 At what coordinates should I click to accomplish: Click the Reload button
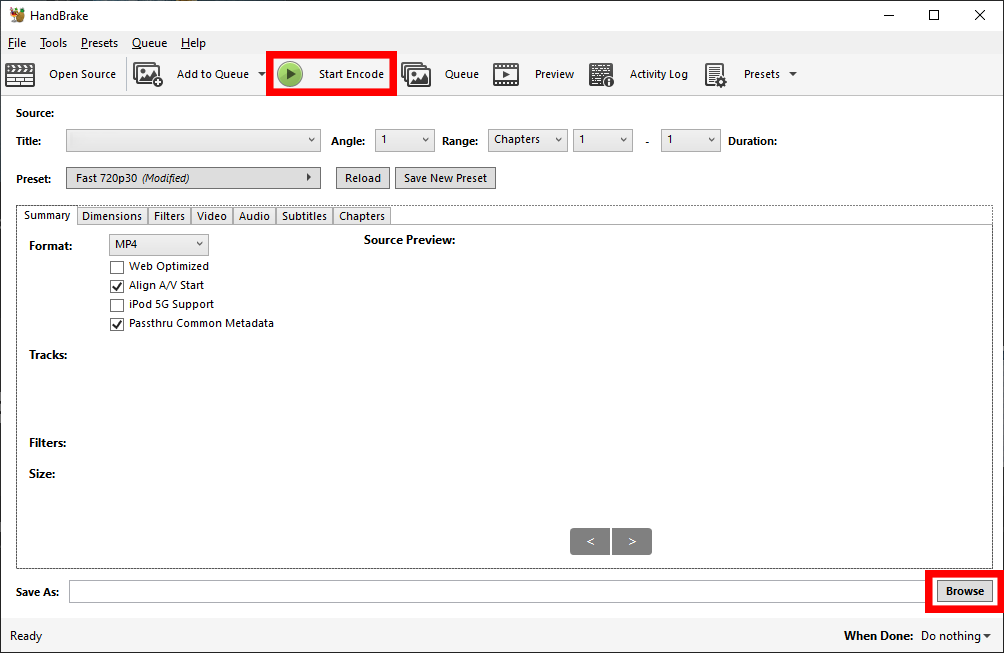(362, 178)
